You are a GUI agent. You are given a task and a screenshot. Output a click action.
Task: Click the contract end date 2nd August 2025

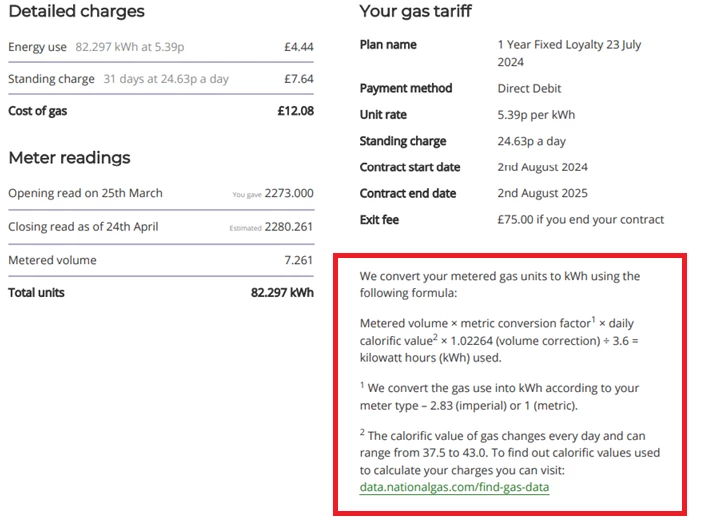[x=542, y=193]
